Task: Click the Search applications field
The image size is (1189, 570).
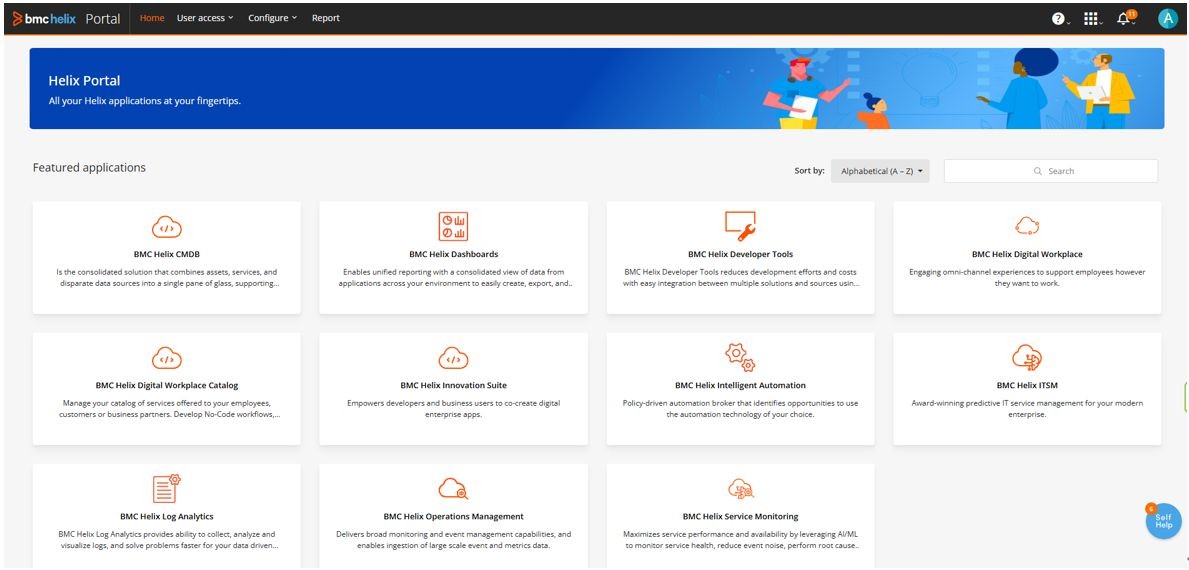Action: 1051,171
